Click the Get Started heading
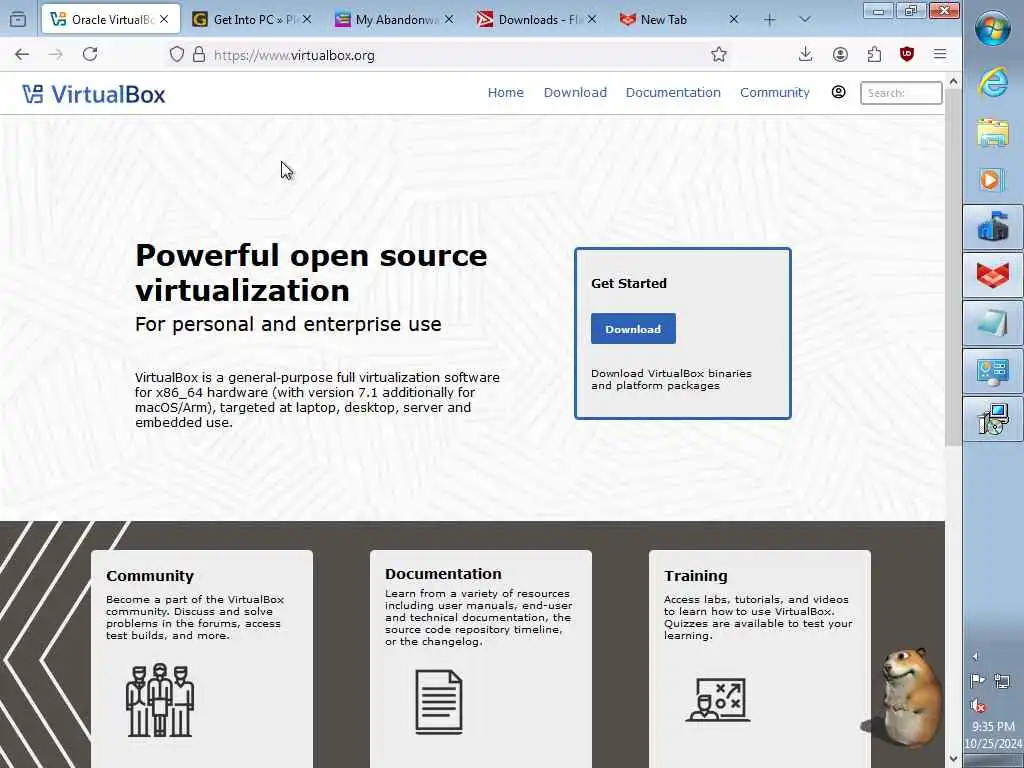 click(x=629, y=283)
